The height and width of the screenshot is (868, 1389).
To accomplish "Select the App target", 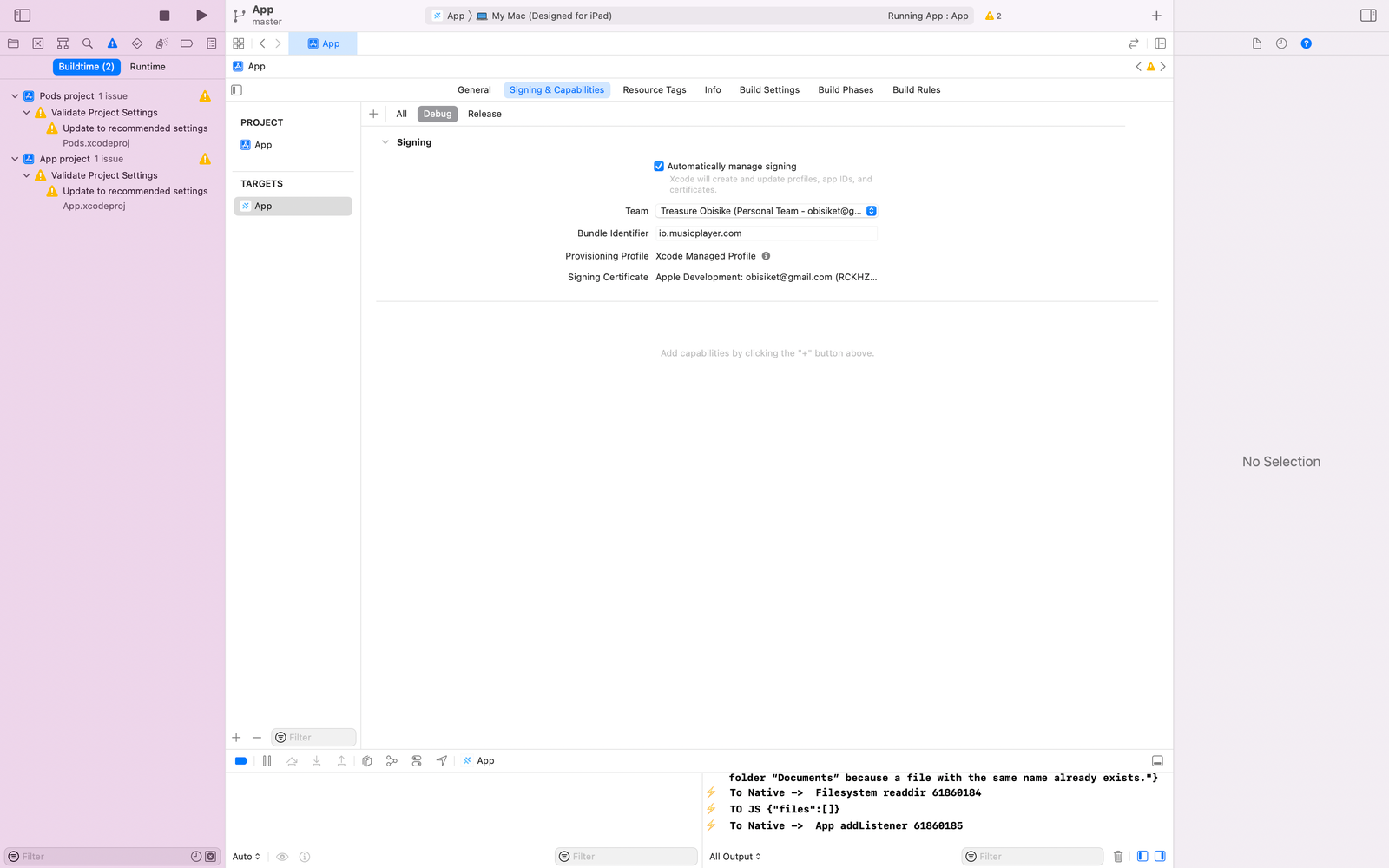I will pyautogui.click(x=293, y=207).
